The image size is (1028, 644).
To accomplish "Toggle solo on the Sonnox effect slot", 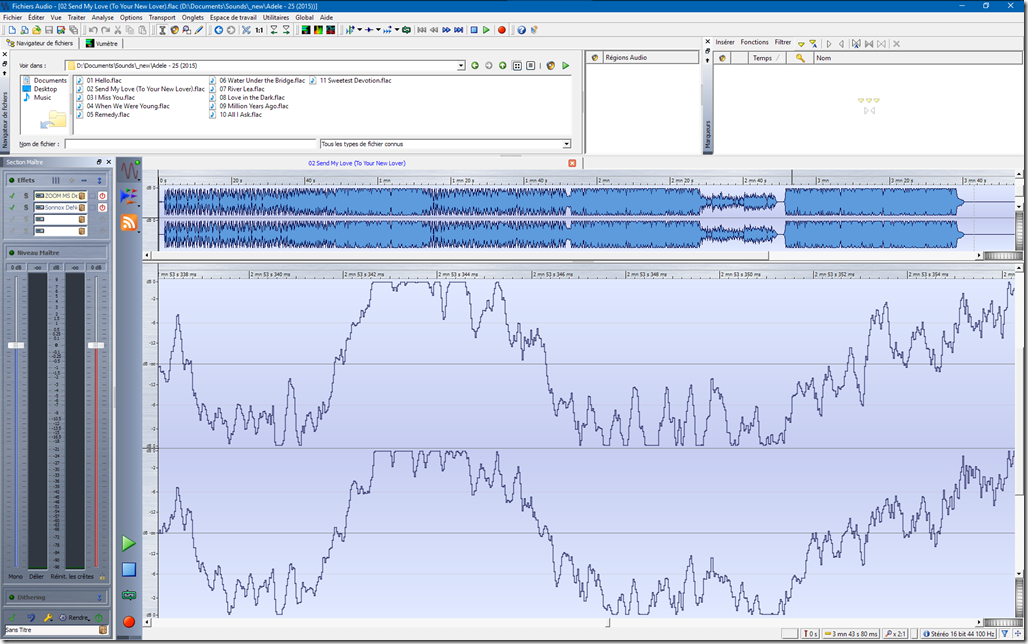I will (26, 207).
